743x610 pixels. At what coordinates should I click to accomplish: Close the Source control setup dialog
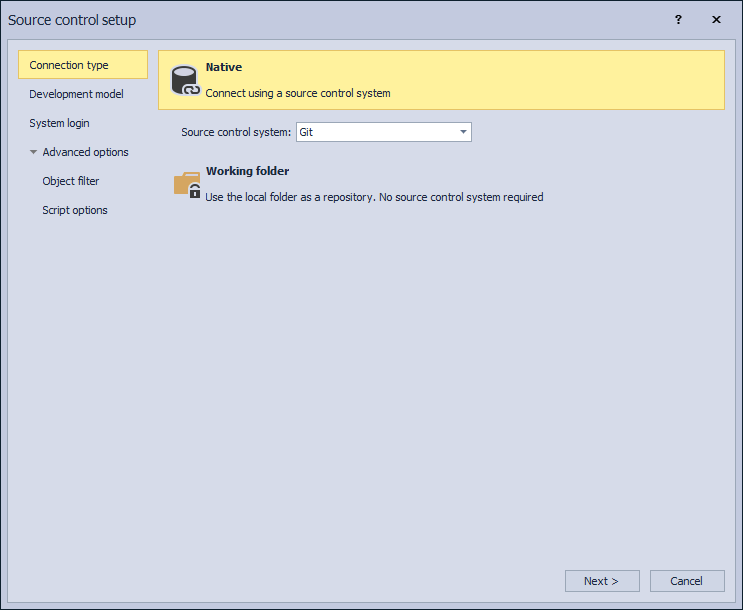pyautogui.click(x=716, y=19)
